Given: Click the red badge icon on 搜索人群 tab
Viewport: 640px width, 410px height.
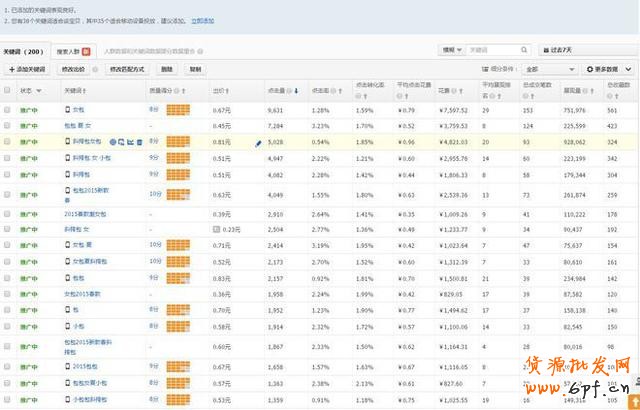Looking at the screenshot, I should point(87,50).
